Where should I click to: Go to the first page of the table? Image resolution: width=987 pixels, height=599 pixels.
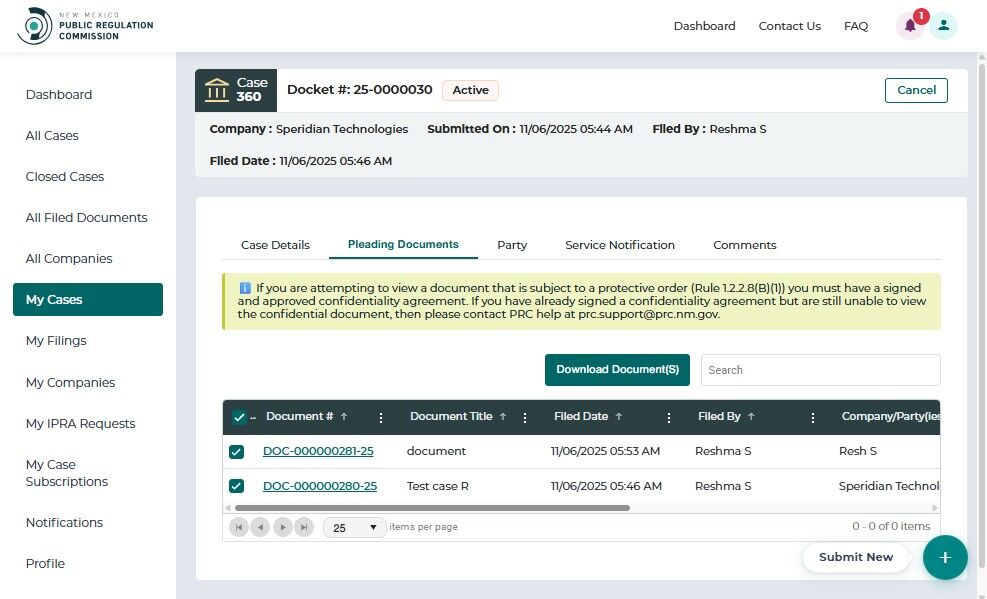(x=239, y=527)
